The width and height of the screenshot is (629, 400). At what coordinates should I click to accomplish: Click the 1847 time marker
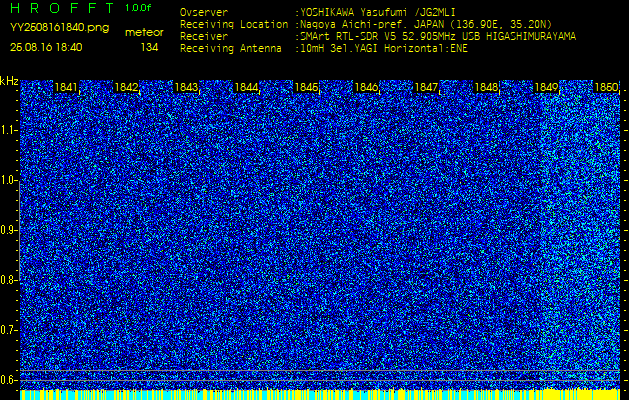426,87
